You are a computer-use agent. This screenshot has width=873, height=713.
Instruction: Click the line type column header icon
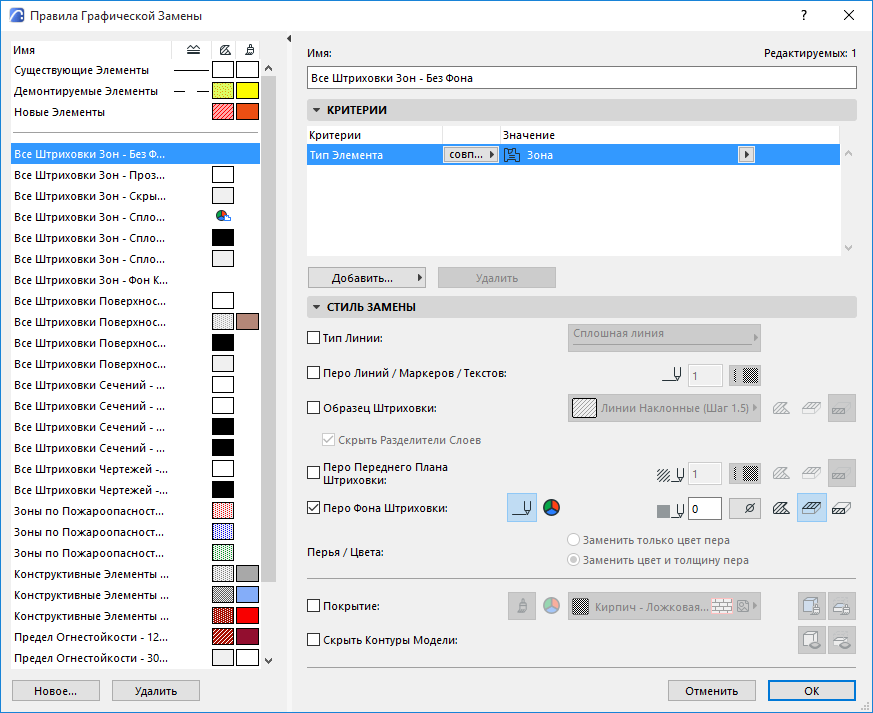(x=193, y=50)
